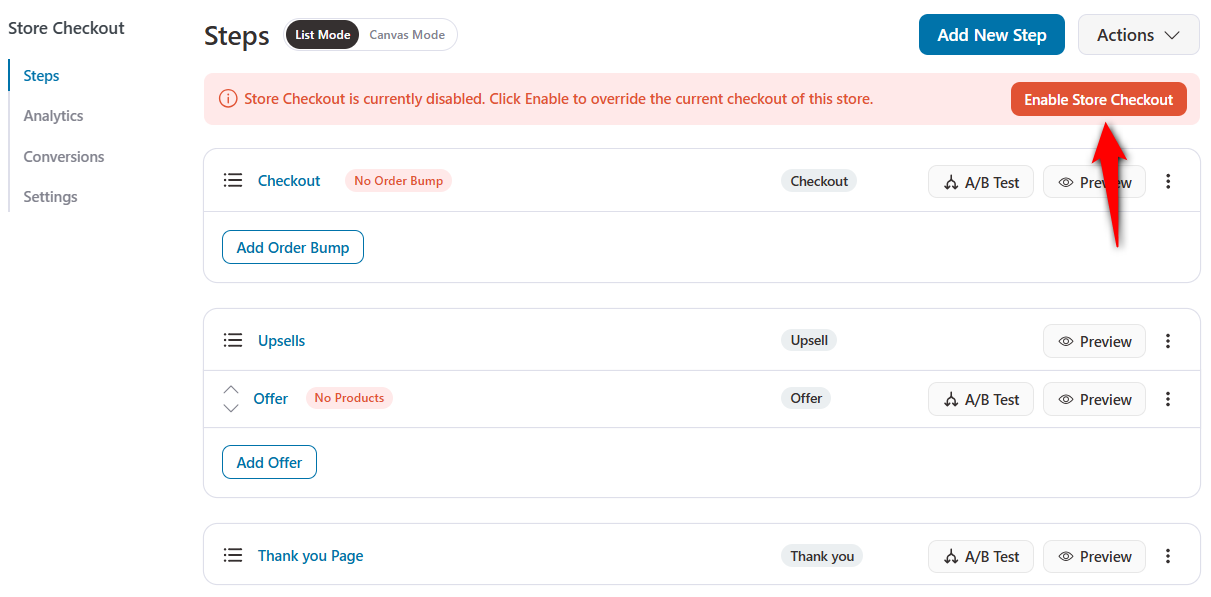Open the Settings sidebar tab
This screenshot has height=597, width=1211.
coord(51,197)
